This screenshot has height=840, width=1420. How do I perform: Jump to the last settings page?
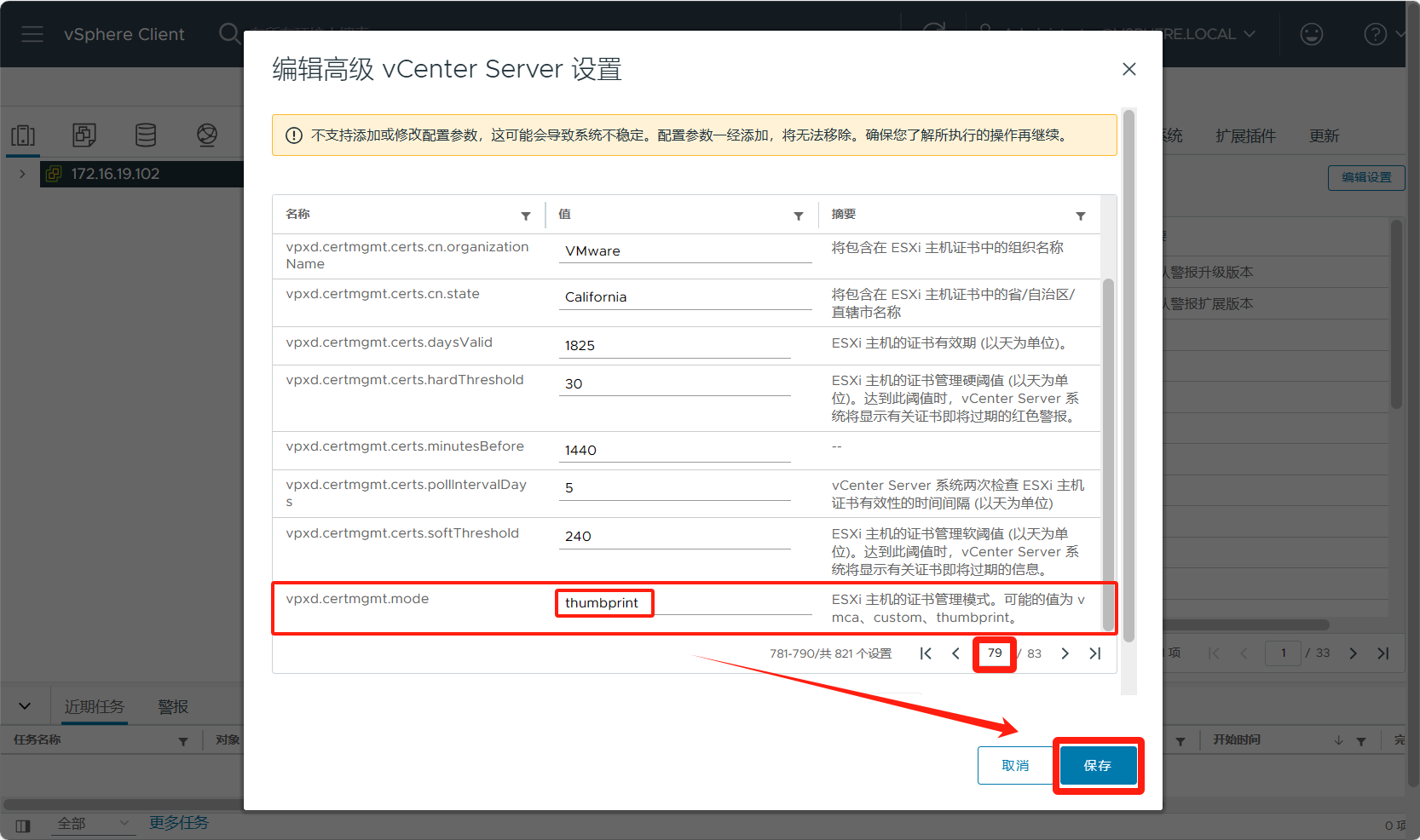point(1095,653)
